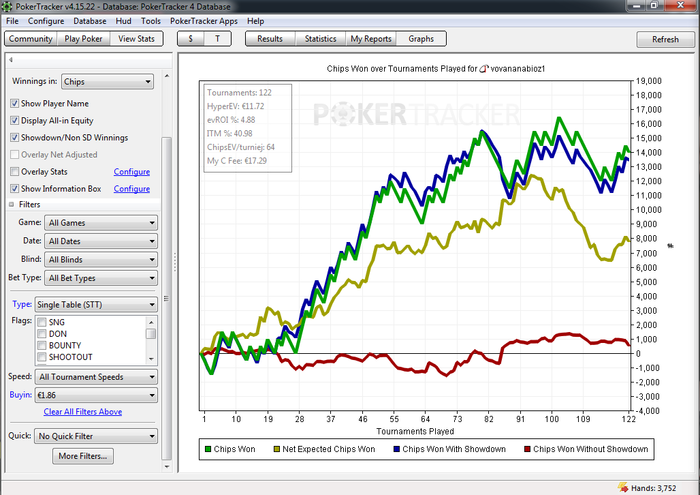Collapse the left panel with the small arrow
Screen dimensions: 700x495
(x=11, y=59)
